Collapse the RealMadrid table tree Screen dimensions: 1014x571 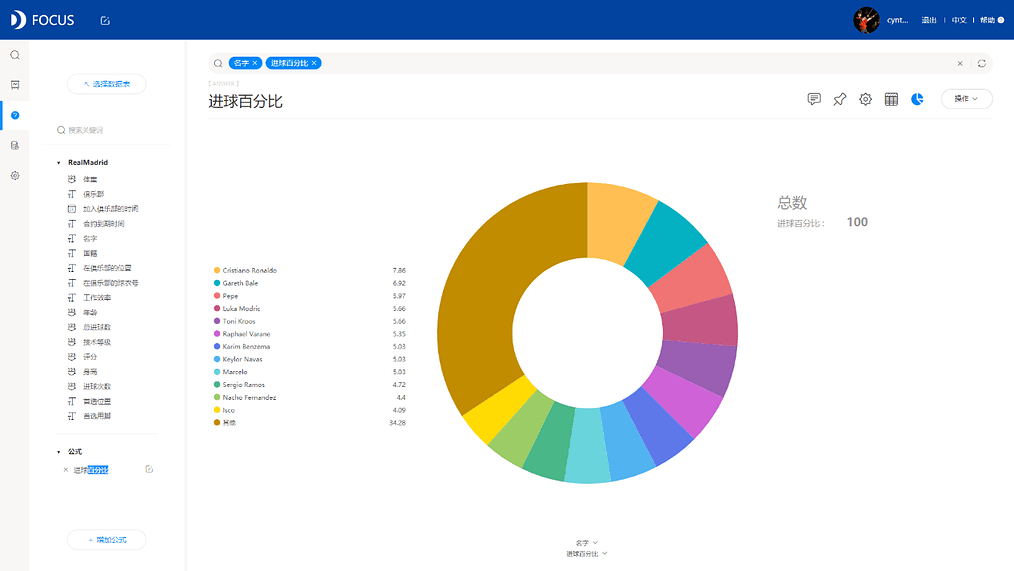click(x=58, y=163)
